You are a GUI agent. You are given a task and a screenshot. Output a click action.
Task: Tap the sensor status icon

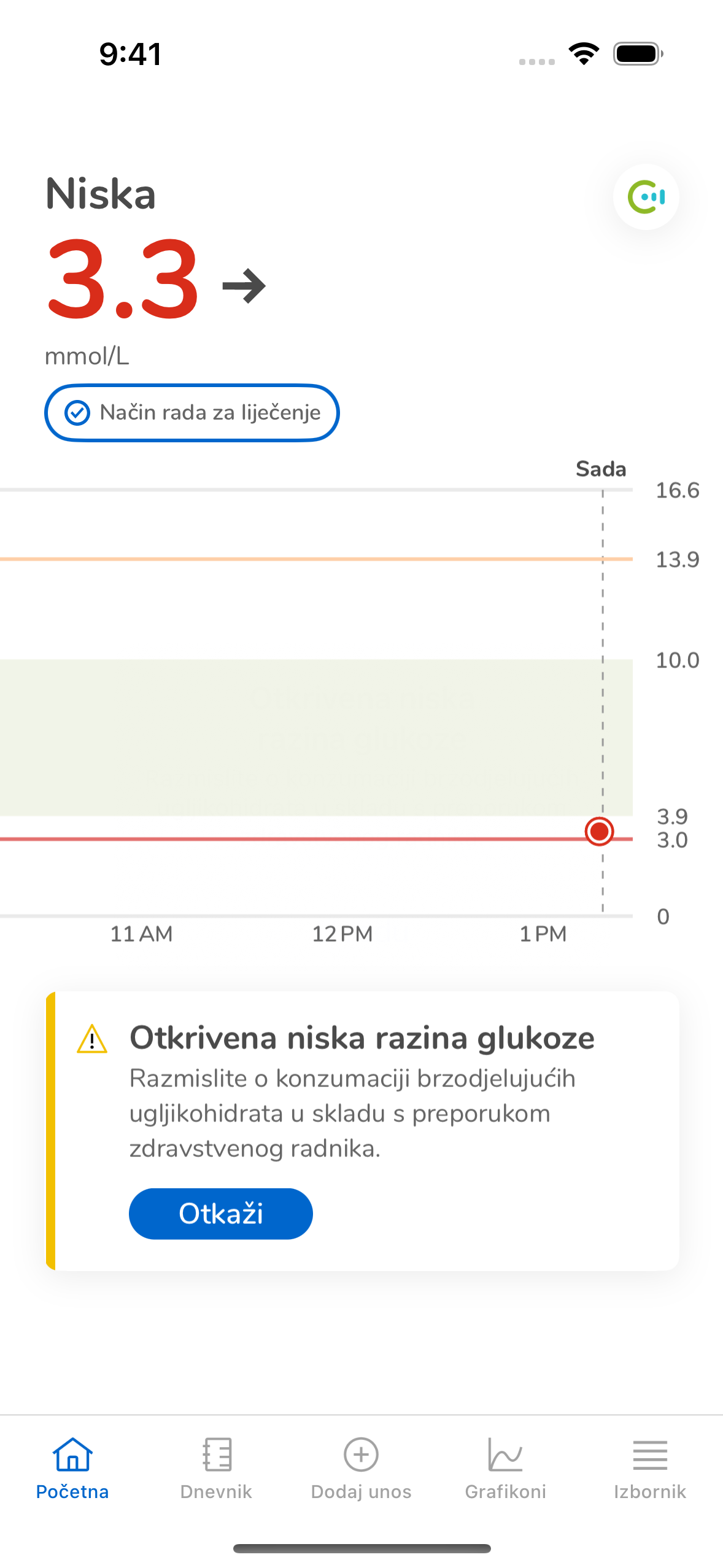646,197
